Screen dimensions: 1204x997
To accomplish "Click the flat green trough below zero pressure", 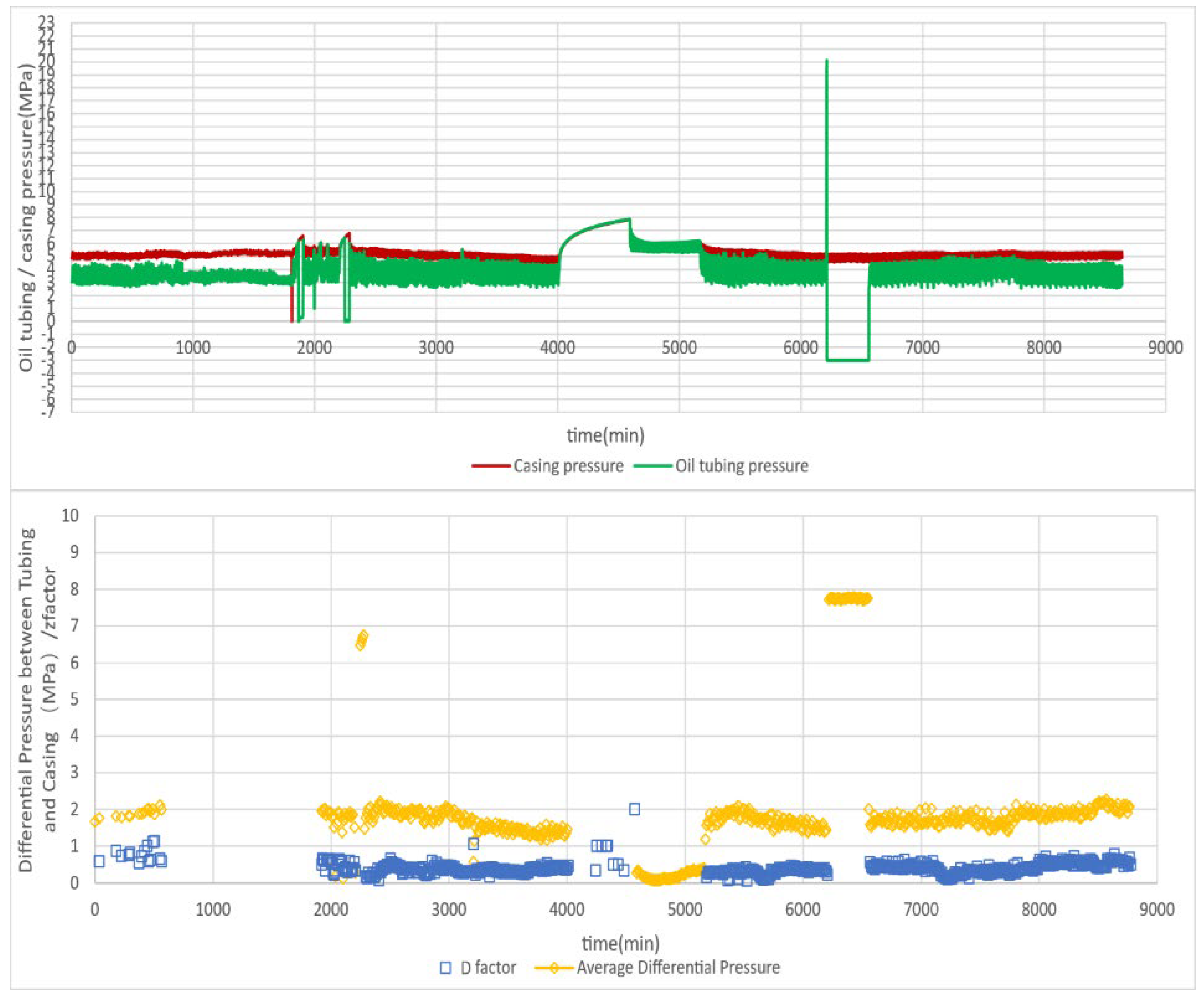I will pyautogui.click(x=847, y=359).
